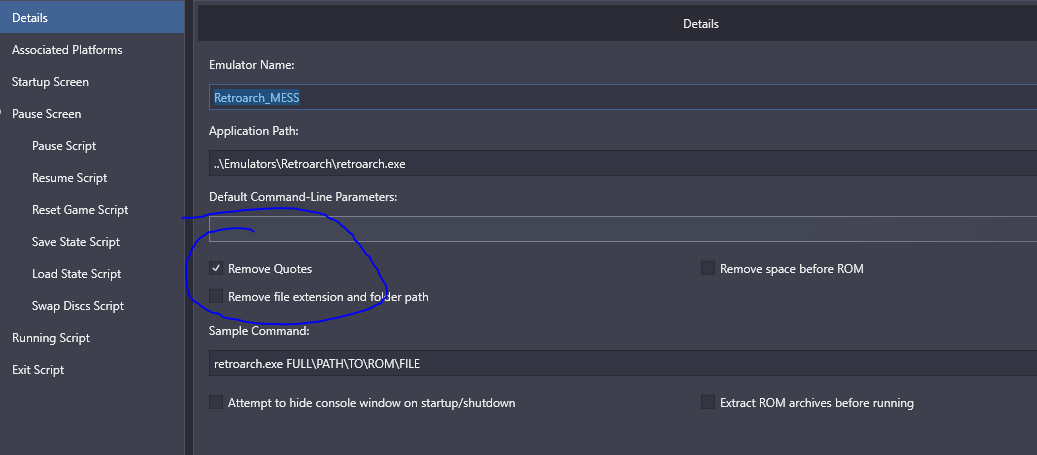
Task: Check Extract ROM archives before running
Action: point(708,403)
